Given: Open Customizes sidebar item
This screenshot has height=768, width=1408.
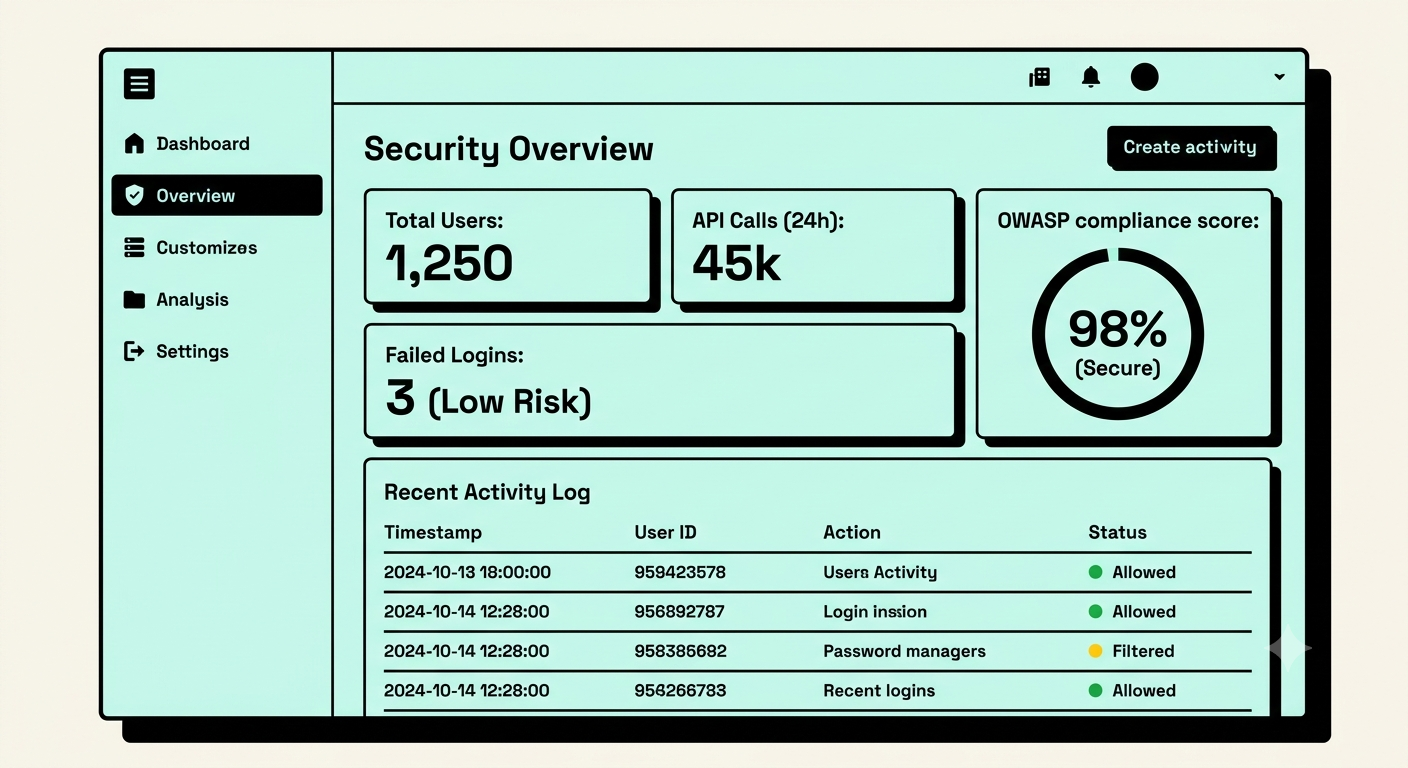Looking at the screenshot, I should pos(207,247).
